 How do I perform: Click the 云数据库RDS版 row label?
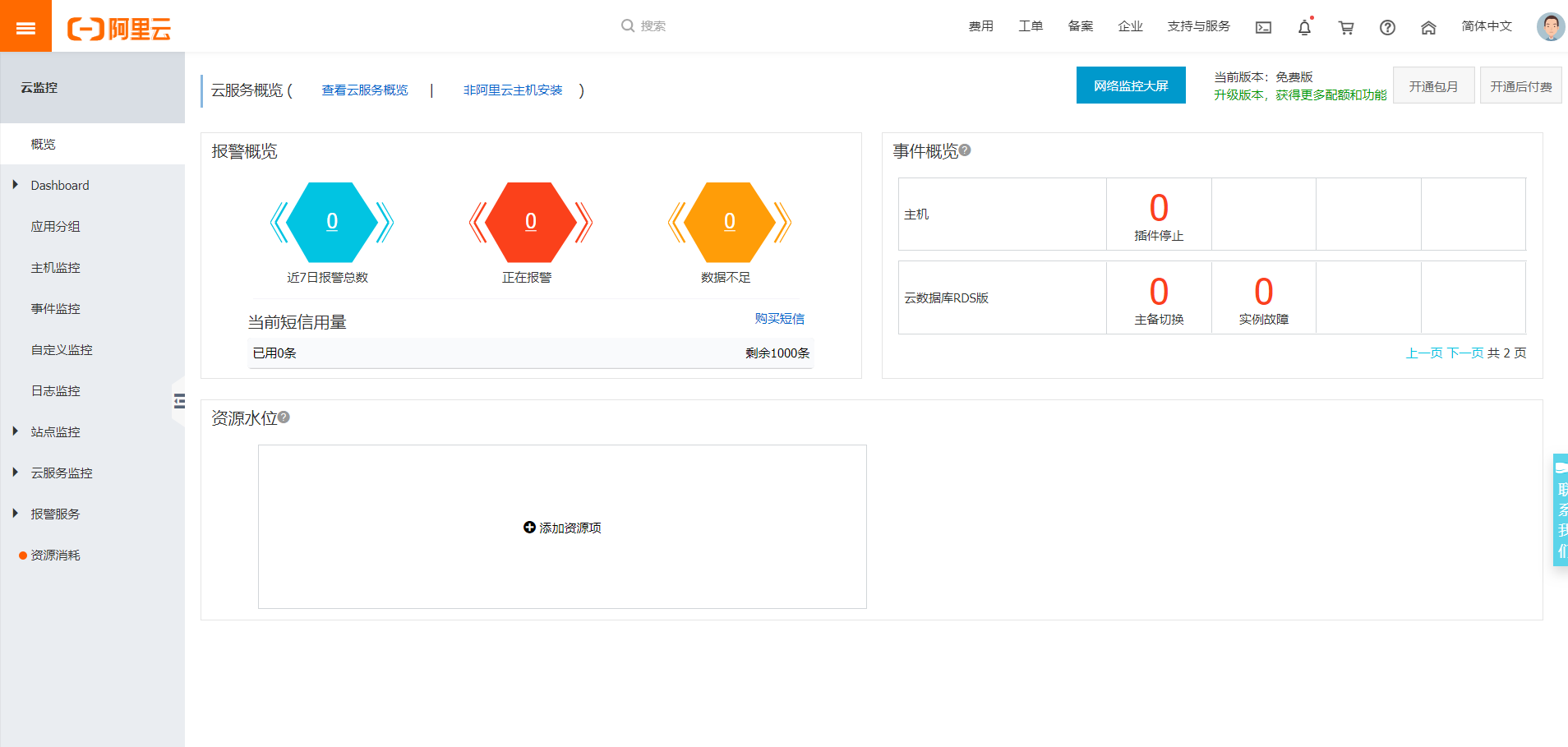946,297
